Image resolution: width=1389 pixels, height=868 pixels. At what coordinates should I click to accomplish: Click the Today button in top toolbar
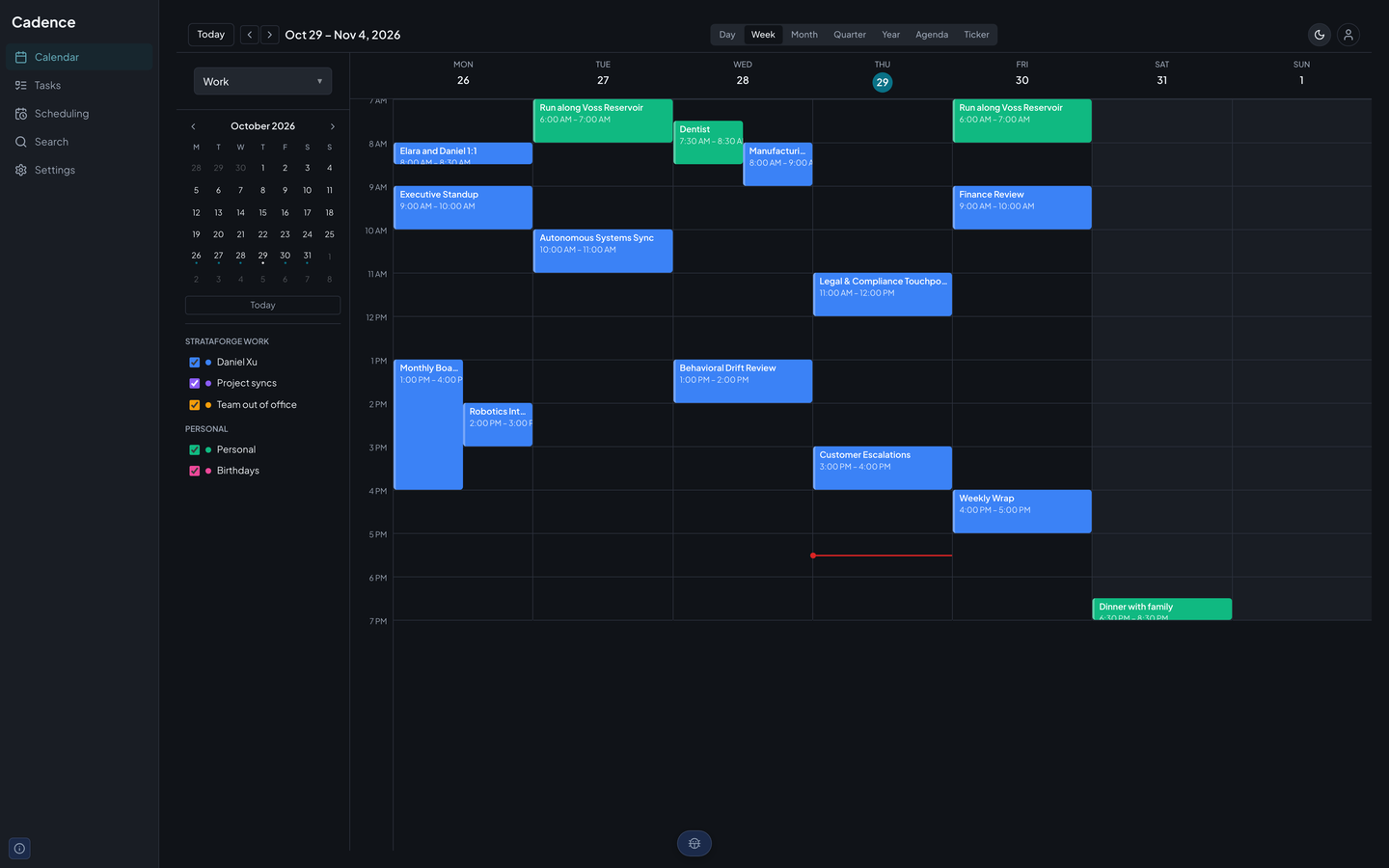point(211,35)
